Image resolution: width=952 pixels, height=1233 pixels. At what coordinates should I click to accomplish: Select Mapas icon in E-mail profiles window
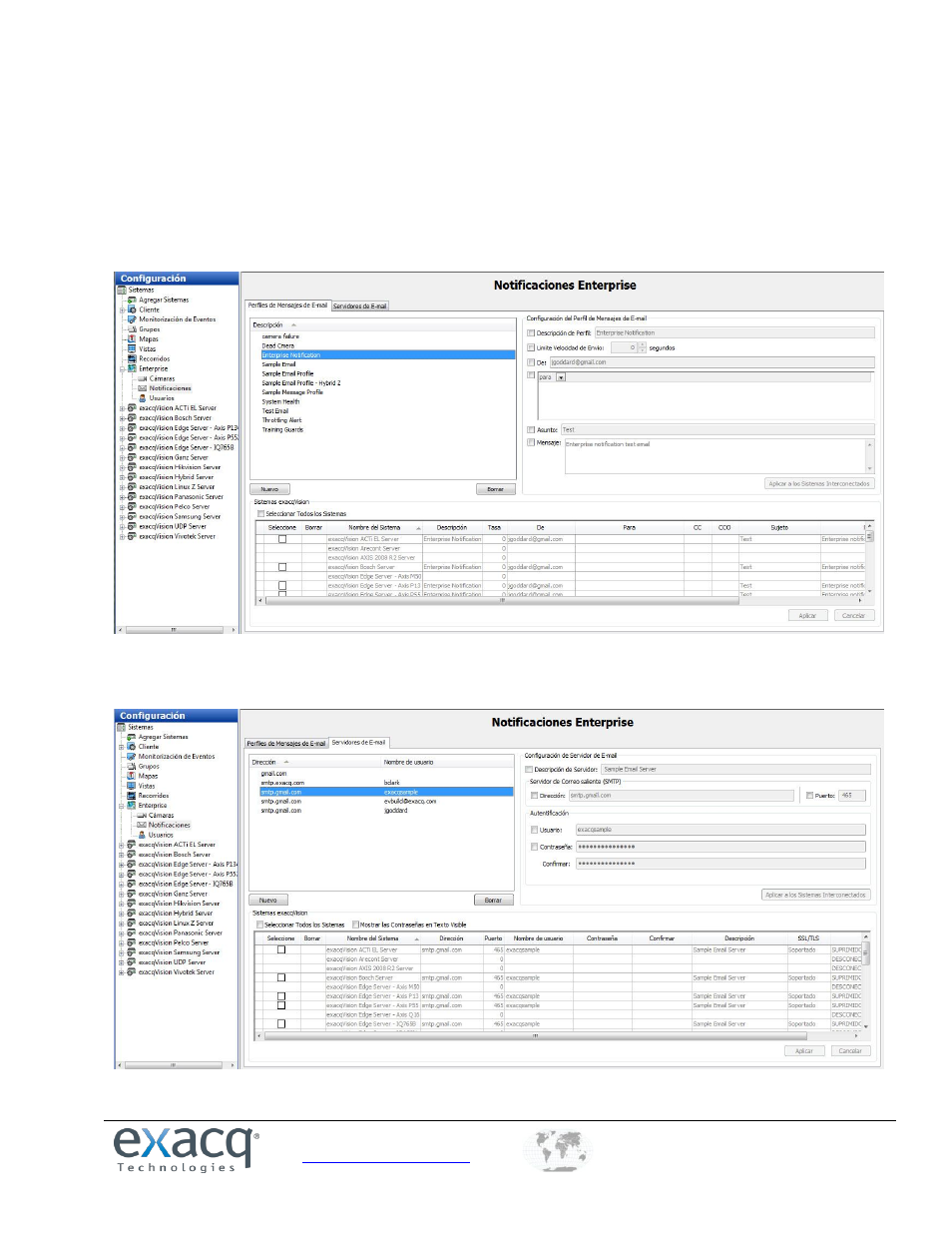(x=132, y=339)
